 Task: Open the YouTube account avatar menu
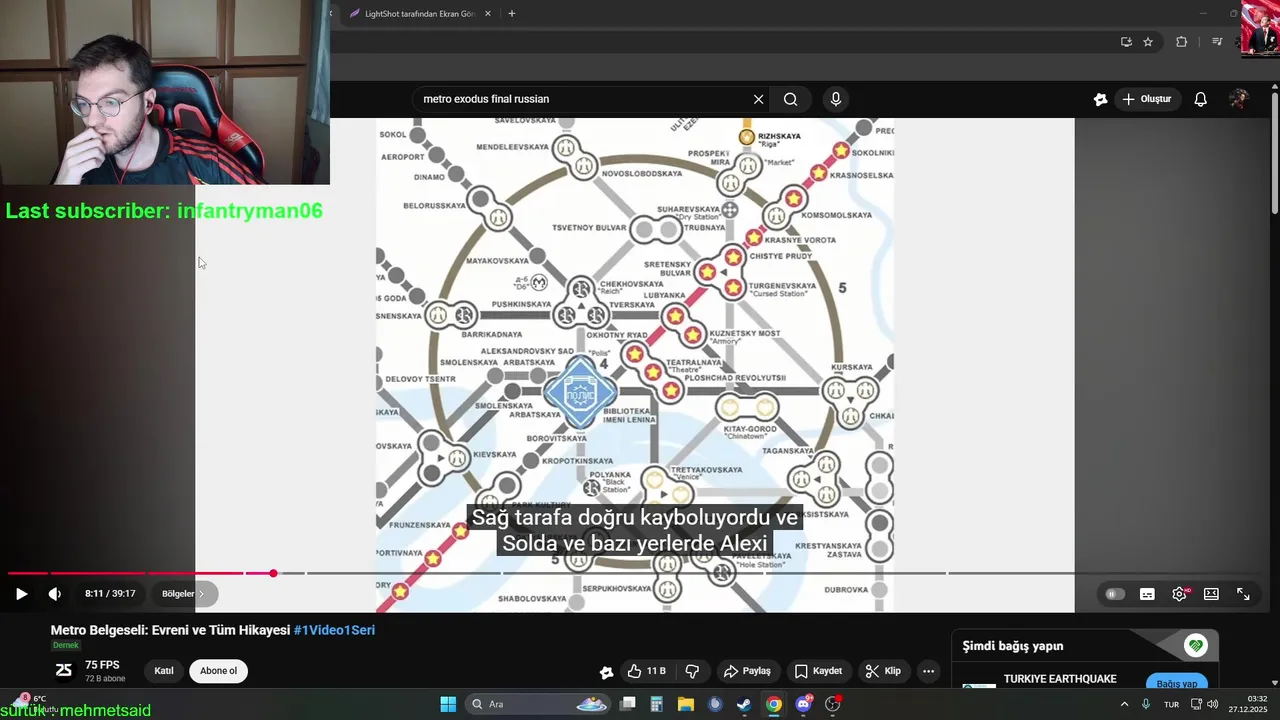click(1238, 99)
